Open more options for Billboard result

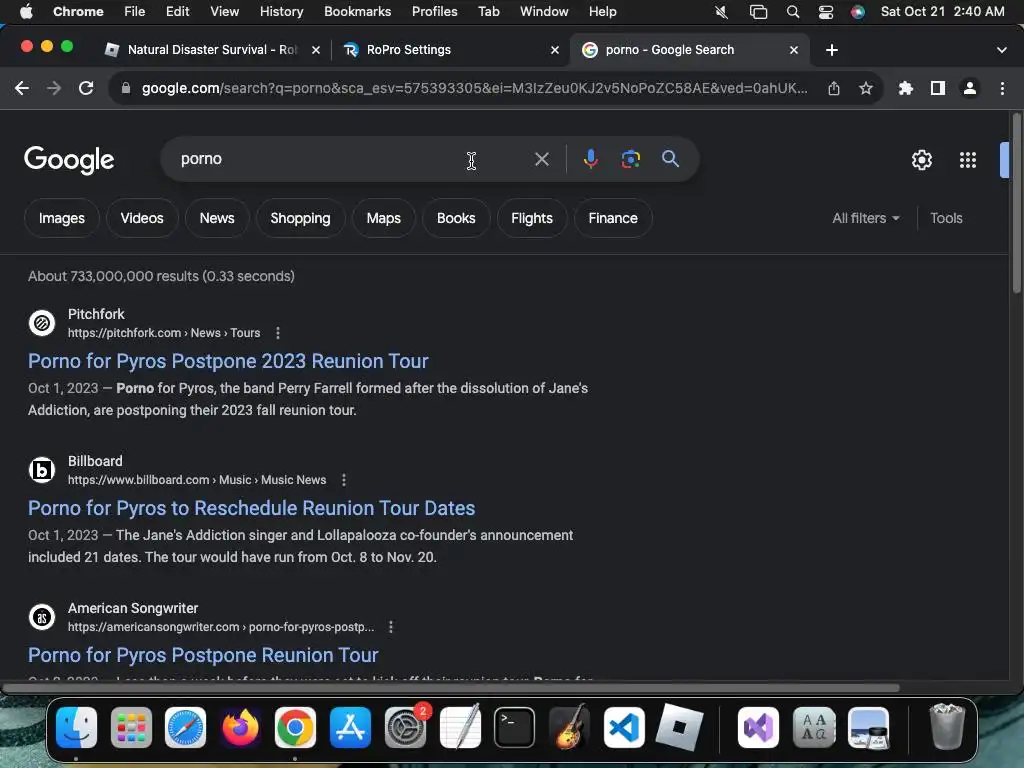[344, 480]
